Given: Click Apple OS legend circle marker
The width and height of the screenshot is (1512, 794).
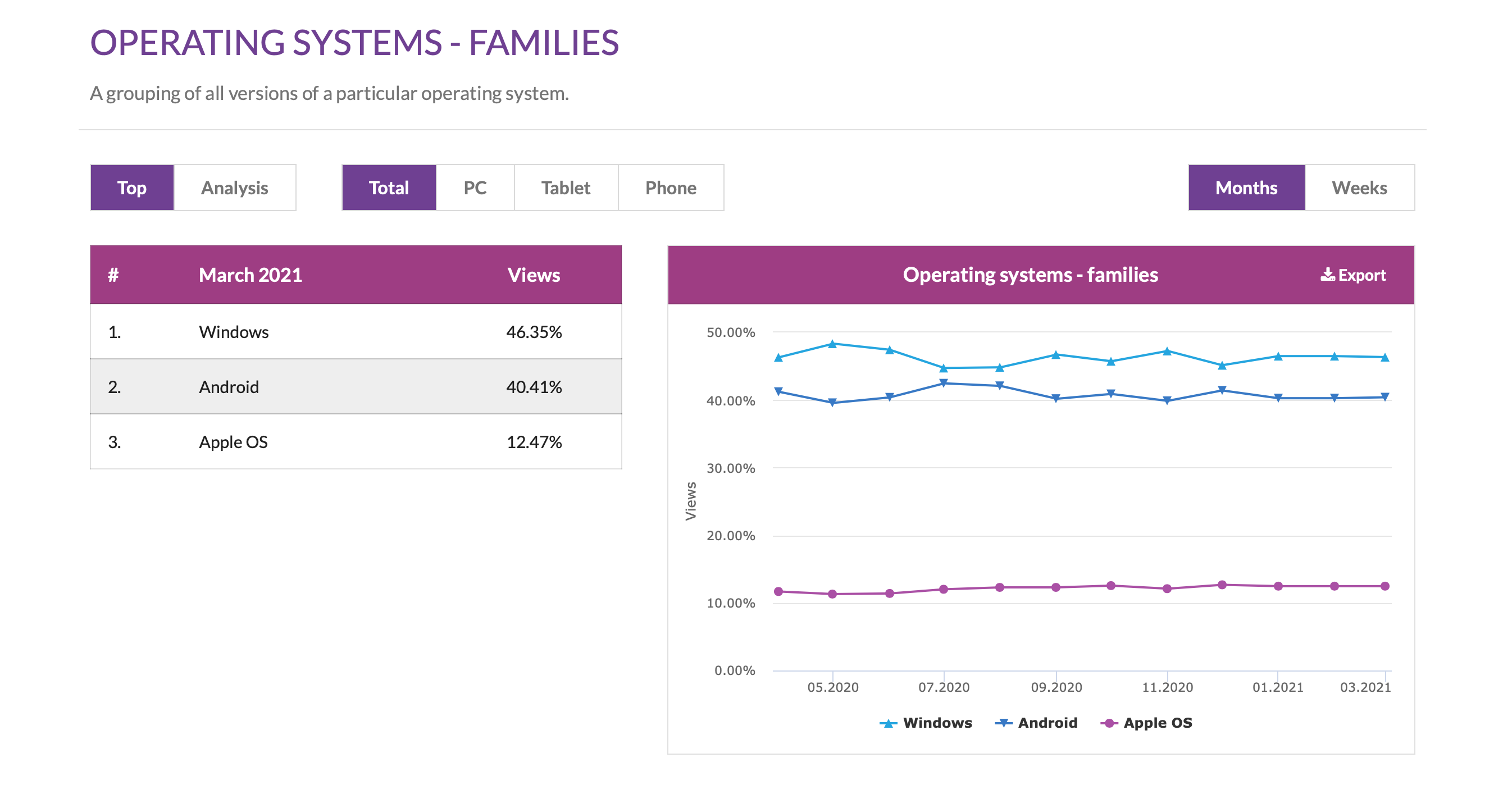Looking at the screenshot, I should pyautogui.click(x=1109, y=723).
